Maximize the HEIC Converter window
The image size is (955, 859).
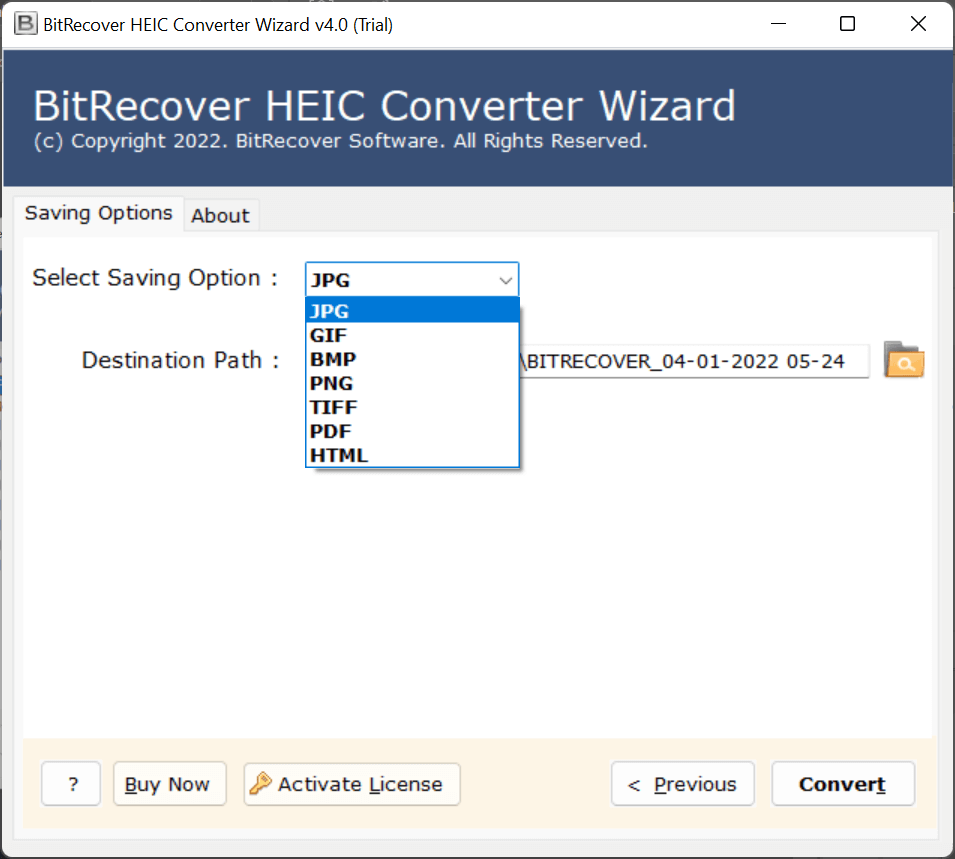coord(847,24)
